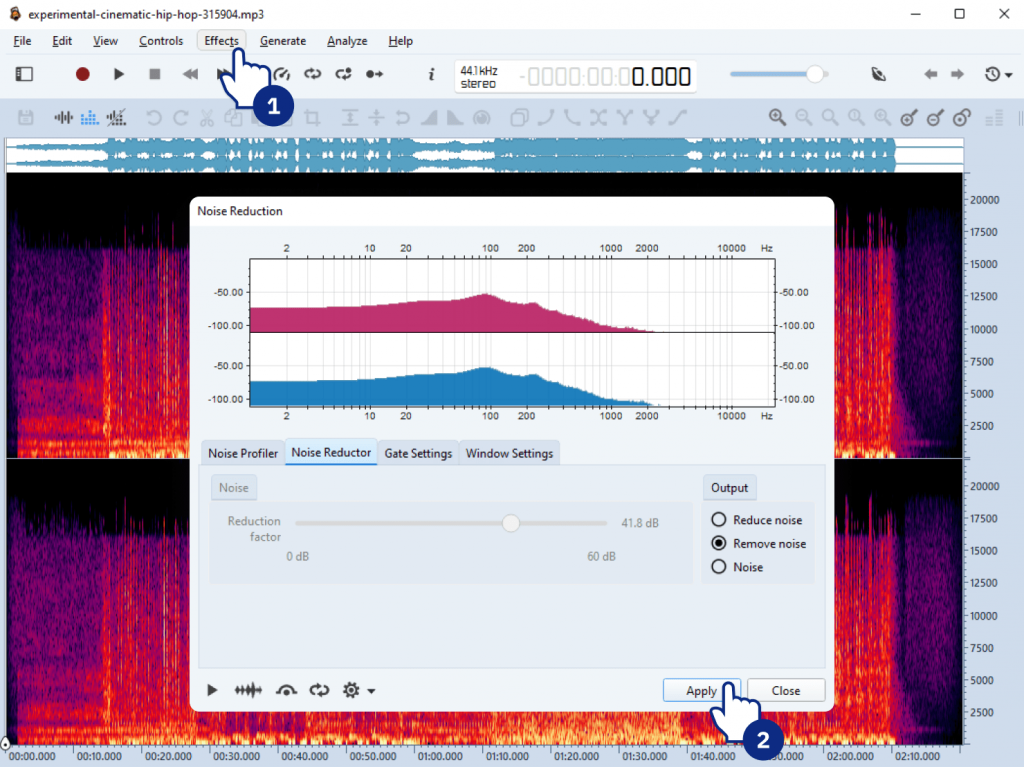Click the marker icon with circle outline
Screen dimensions: 1024x767
[961, 118]
